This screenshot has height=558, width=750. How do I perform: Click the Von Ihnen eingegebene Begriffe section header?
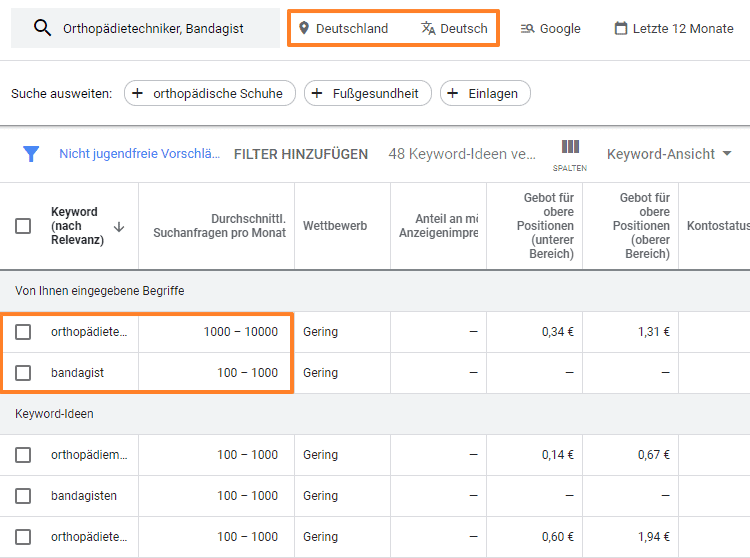[x=99, y=291]
